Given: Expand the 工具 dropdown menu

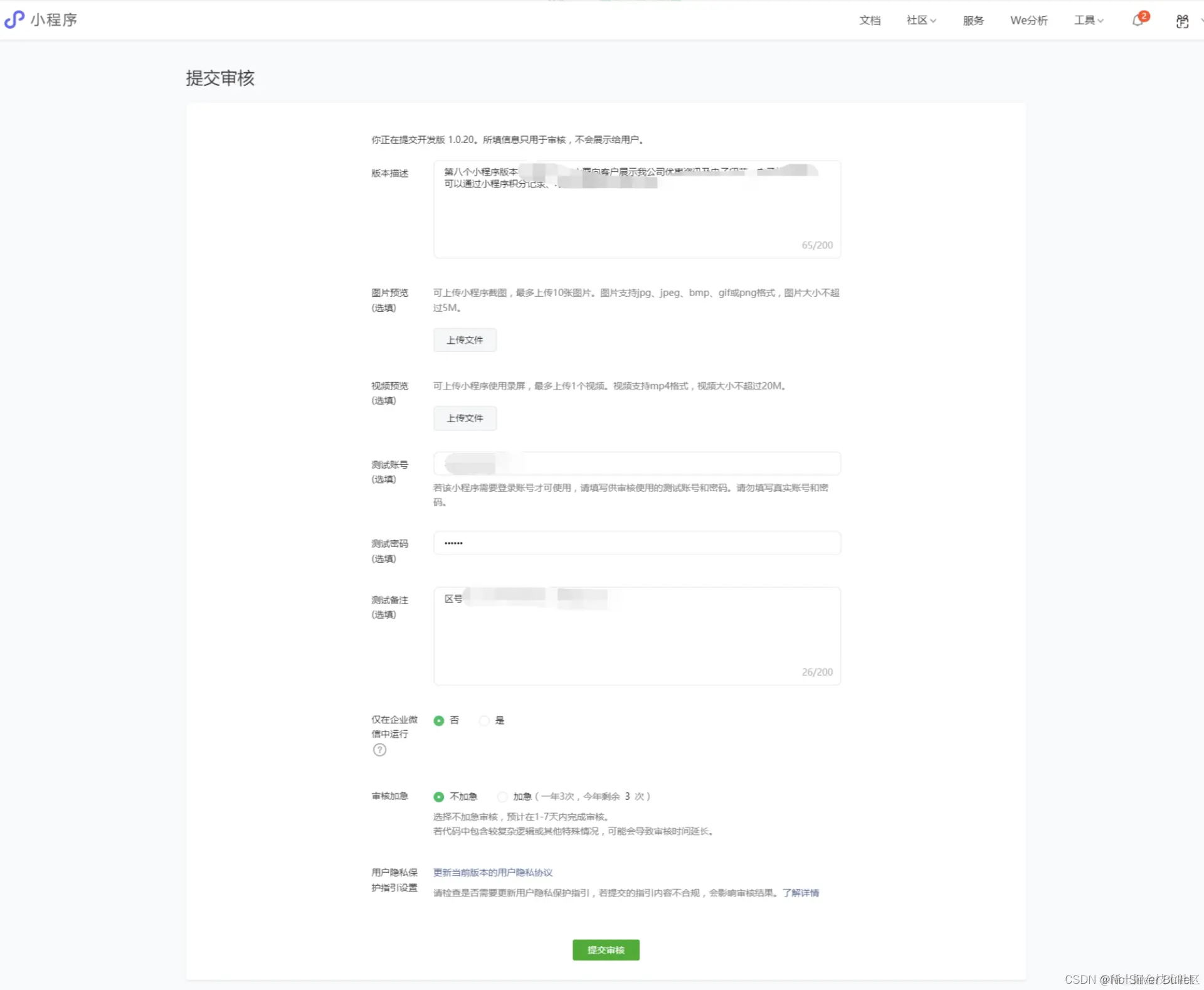Looking at the screenshot, I should (x=1088, y=21).
